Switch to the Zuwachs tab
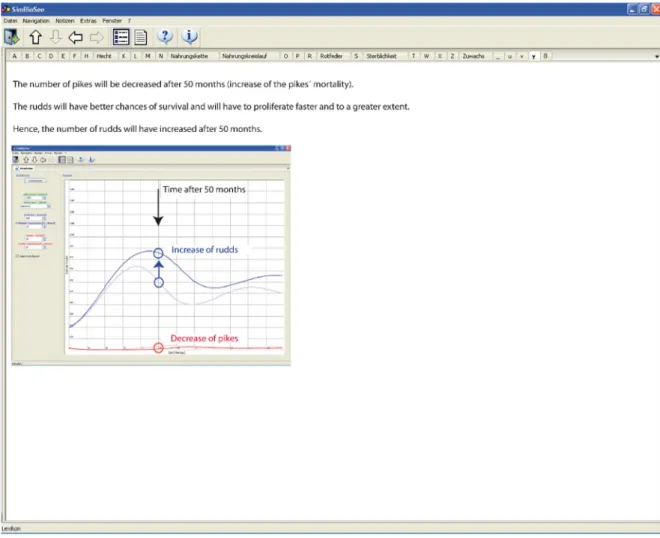Viewport: 660px width, 538px height. [x=474, y=56]
